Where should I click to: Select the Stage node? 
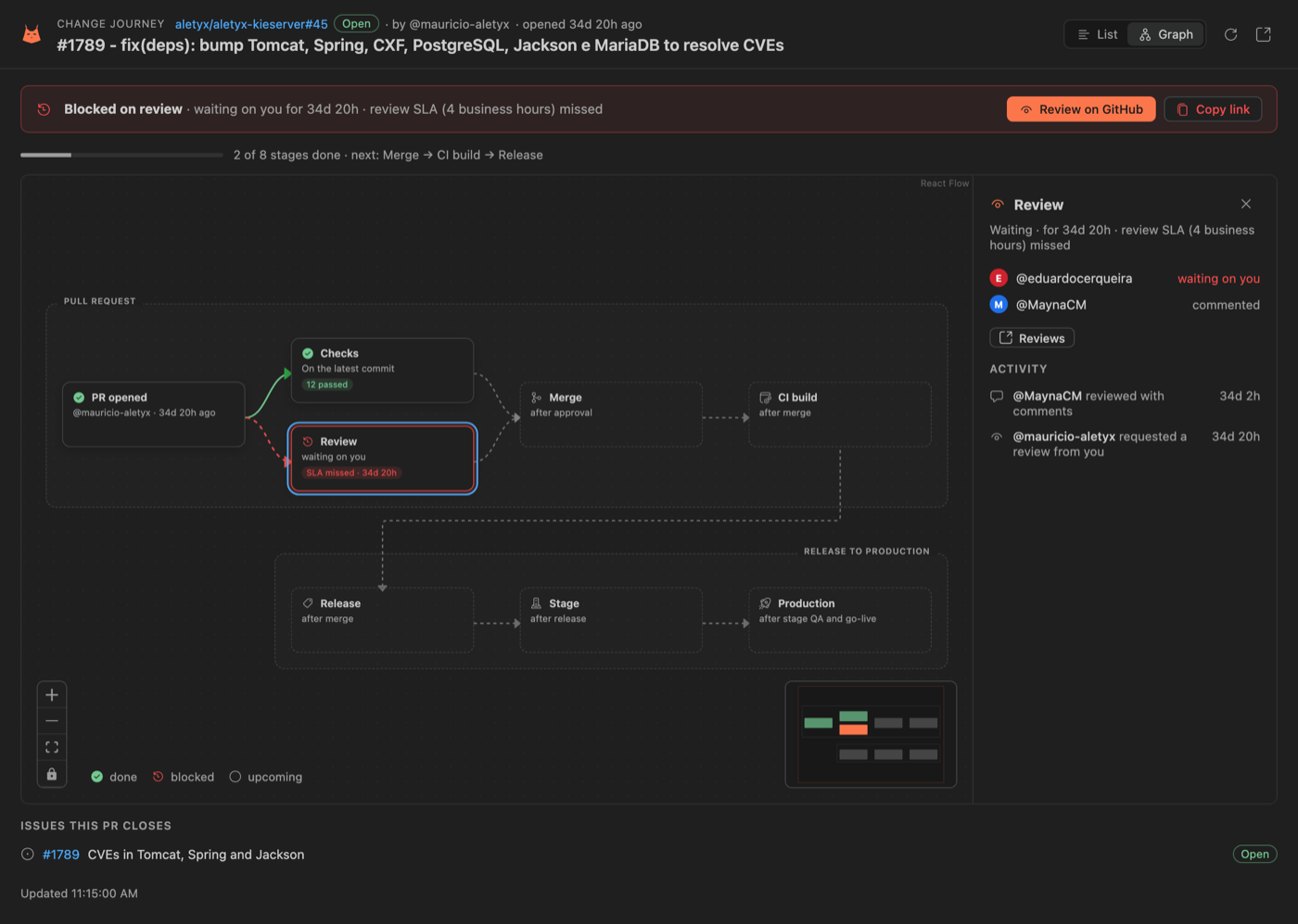(611, 619)
